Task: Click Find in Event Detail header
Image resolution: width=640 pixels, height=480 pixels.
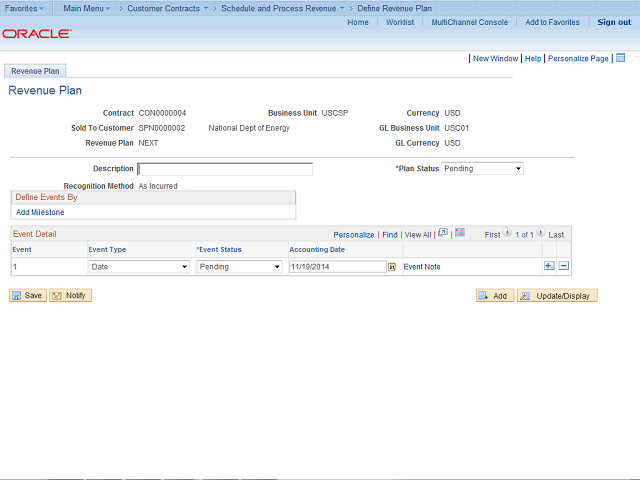Action: pyautogui.click(x=390, y=235)
